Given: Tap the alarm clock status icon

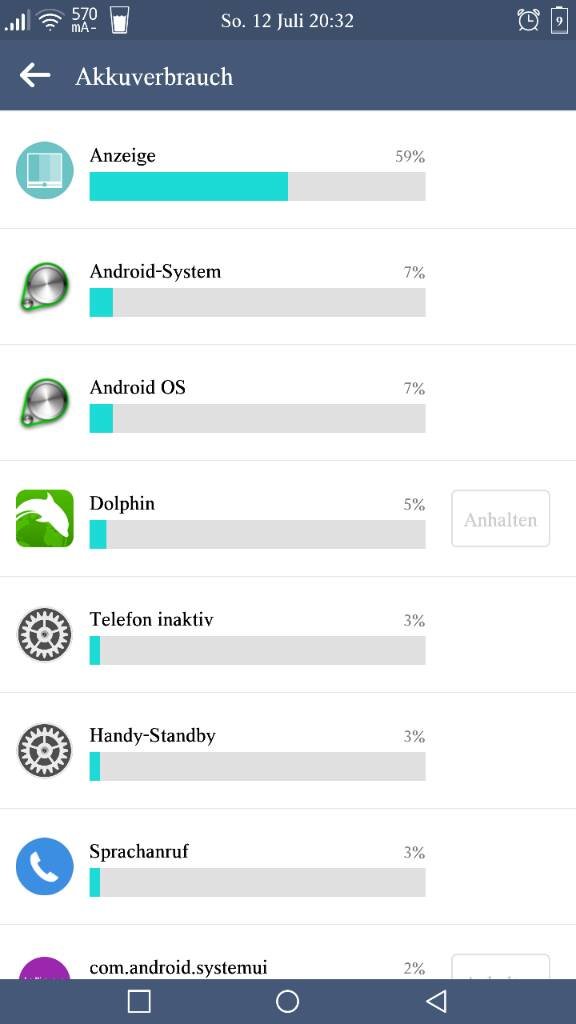Looking at the screenshot, I should (528, 20).
